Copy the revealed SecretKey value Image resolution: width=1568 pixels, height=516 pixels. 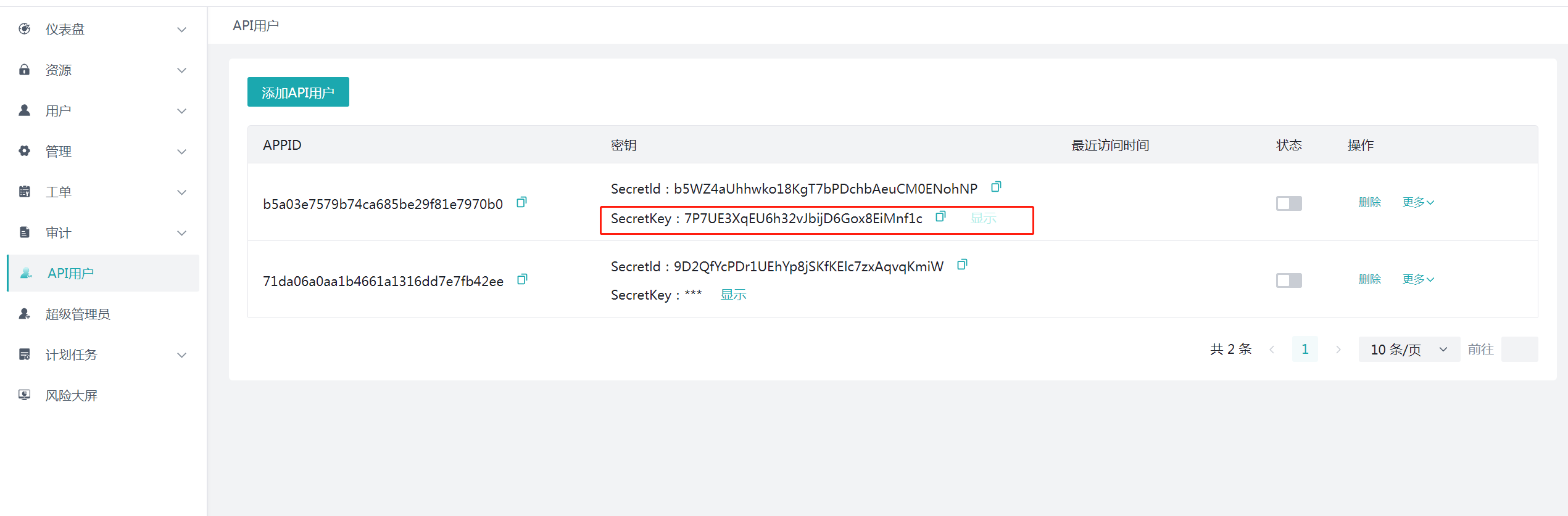pyautogui.click(x=940, y=216)
